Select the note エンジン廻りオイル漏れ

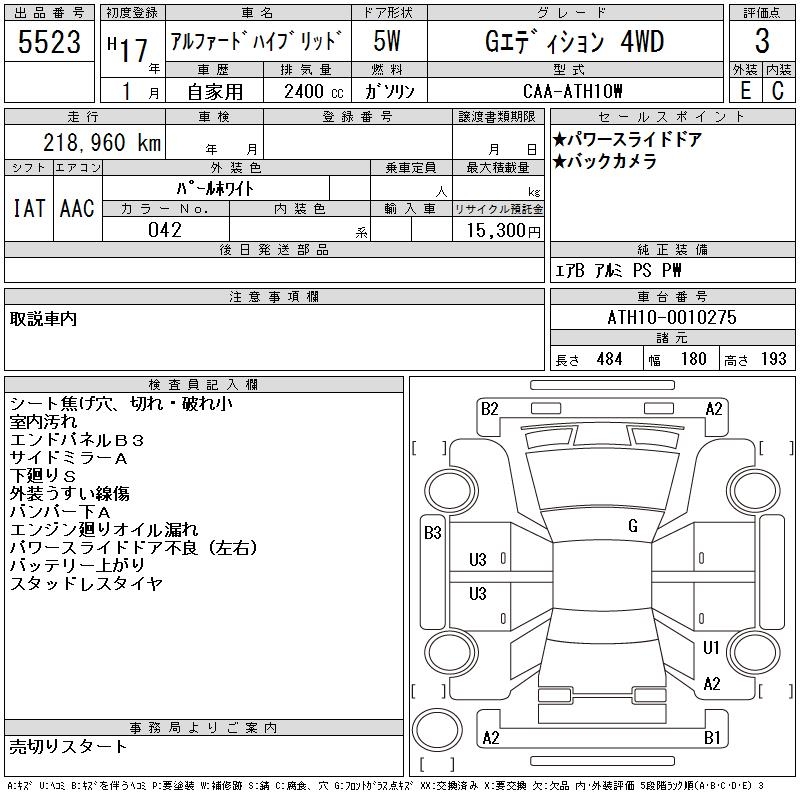[104, 530]
